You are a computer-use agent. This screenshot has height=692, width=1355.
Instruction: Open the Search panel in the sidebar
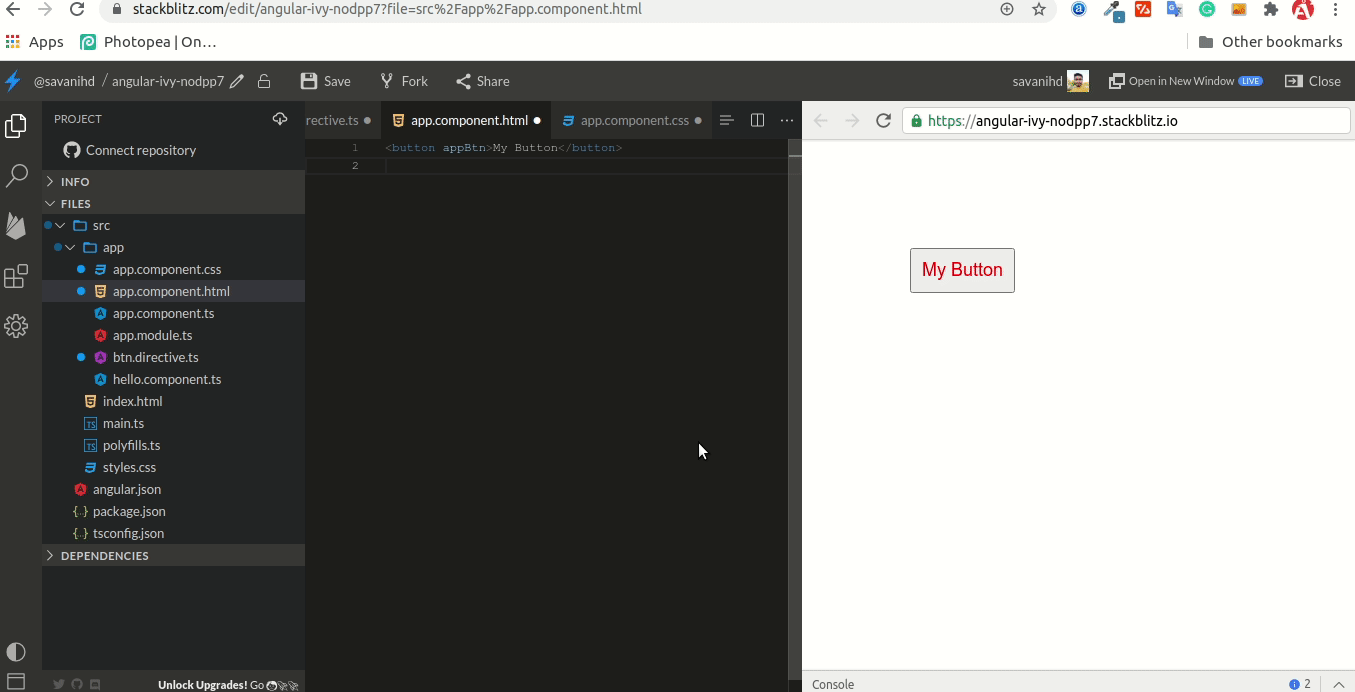[16, 176]
